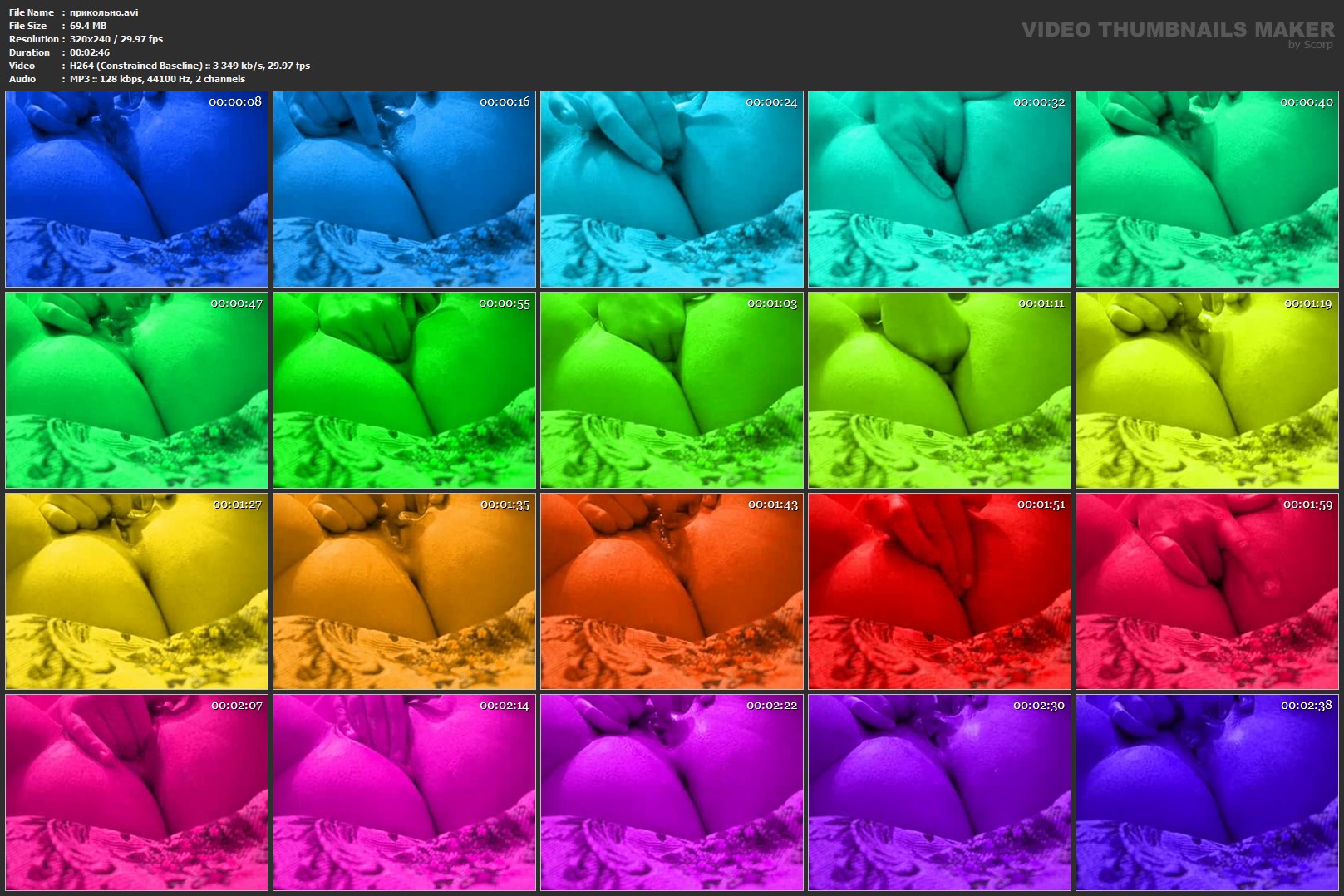Image resolution: width=1344 pixels, height=896 pixels.
Task: Open the frame stamped 00:00:24
Action: click(x=672, y=190)
